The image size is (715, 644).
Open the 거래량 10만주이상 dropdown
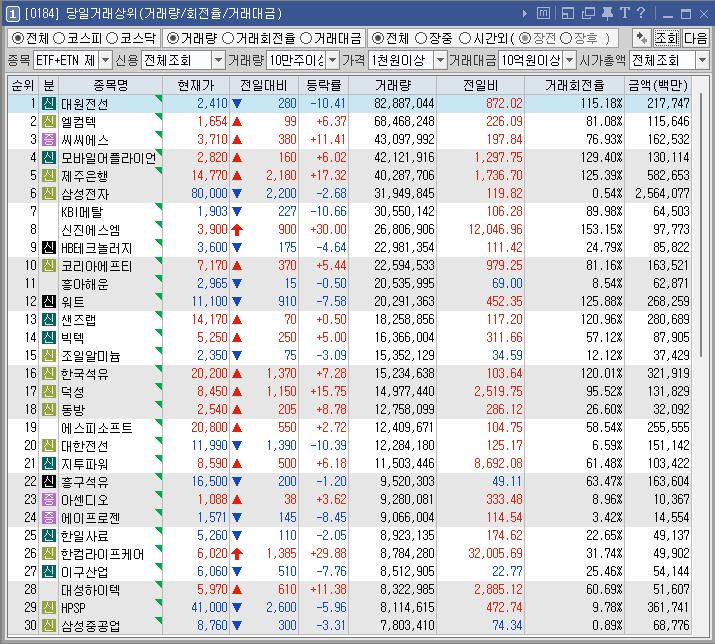coord(333,60)
